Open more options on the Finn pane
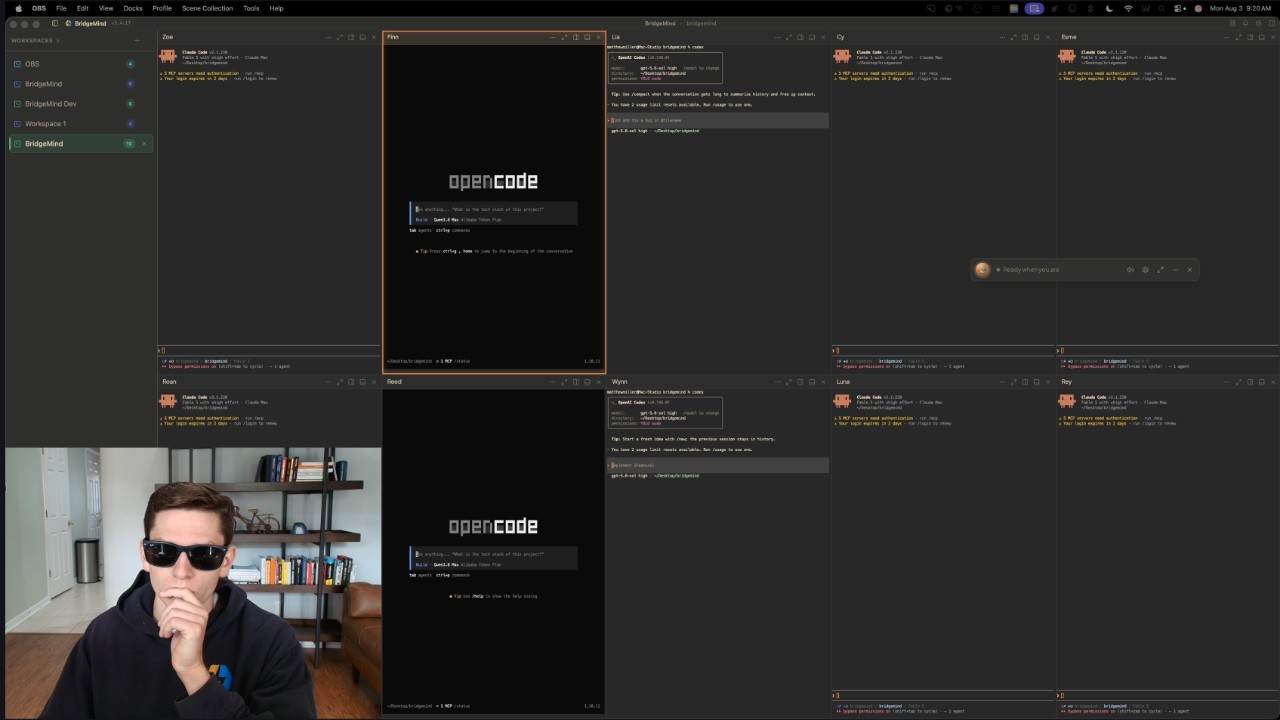The image size is (1280, 720). [x=552, y=37]
